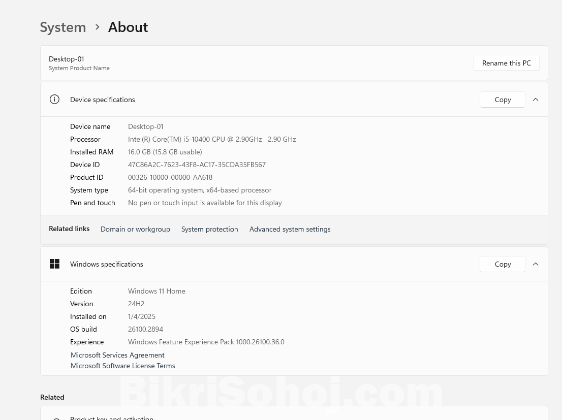The height and width of the screenshot is (420, 562).
Task: Open Domain or workgroup link
Action: click(x=135, y=229)
